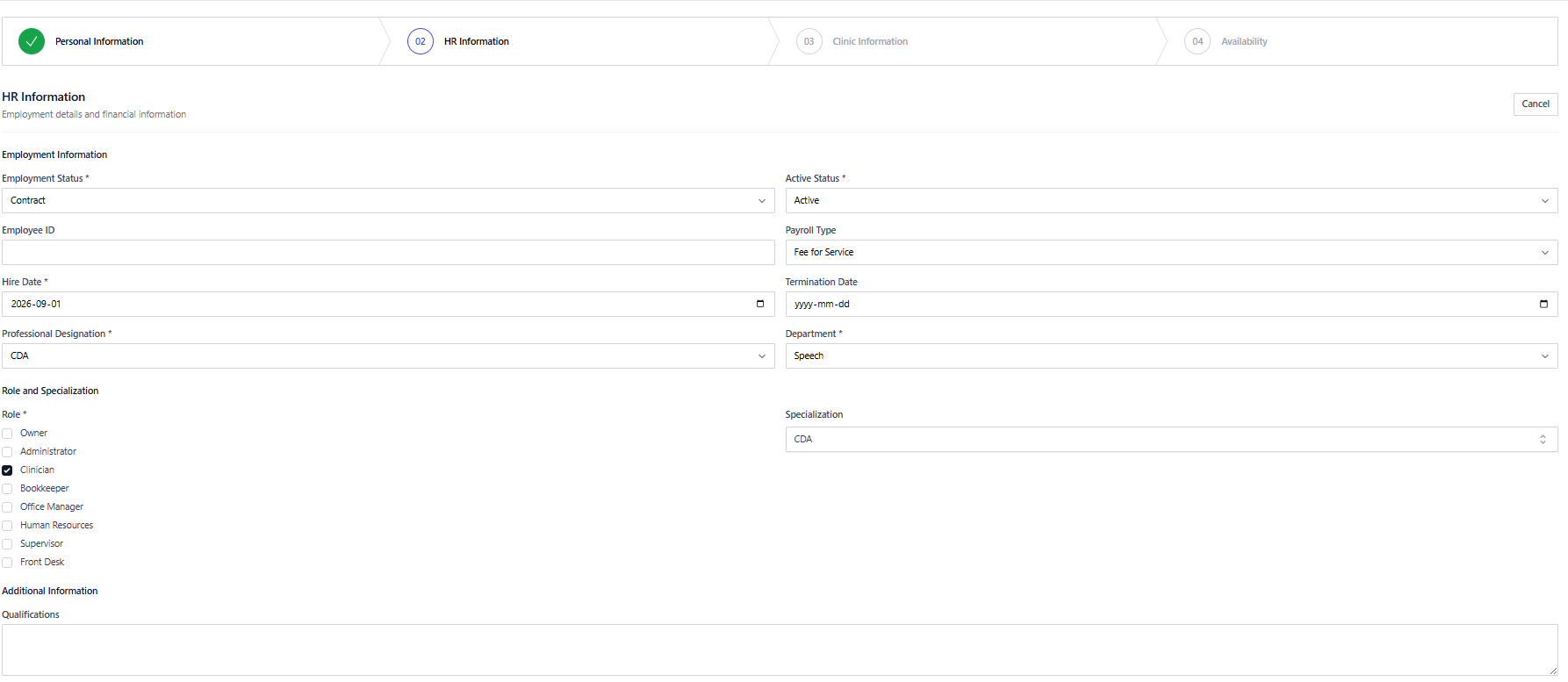
Task: Check the Human Resources role checkbox
Action: (x=7, y=526)
